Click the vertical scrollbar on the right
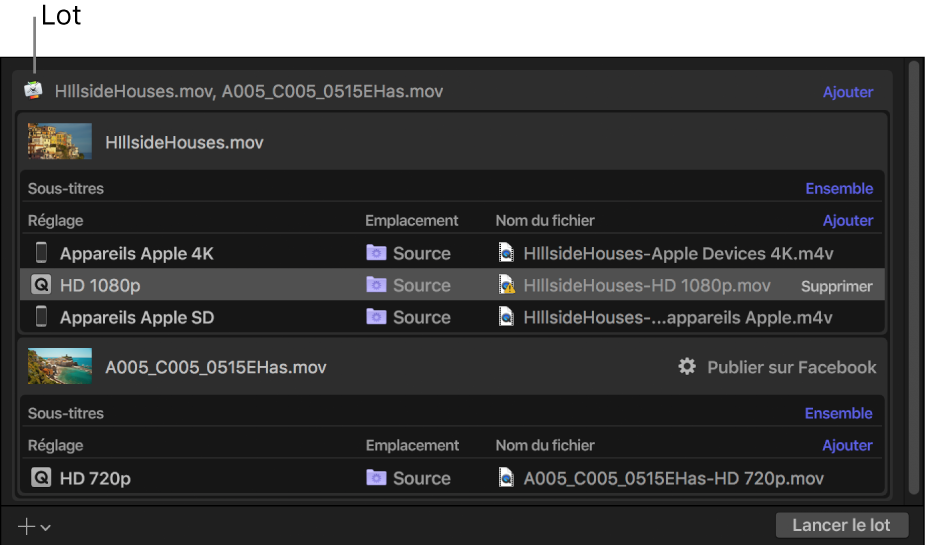 tap(912, 280)
